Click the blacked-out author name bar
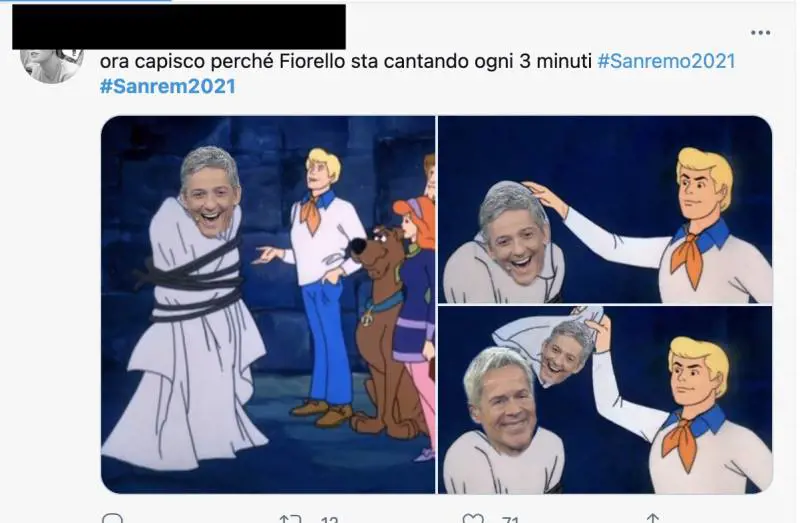Screen dimensions: 800x523 pyautogui.click(x=179, y=27)
